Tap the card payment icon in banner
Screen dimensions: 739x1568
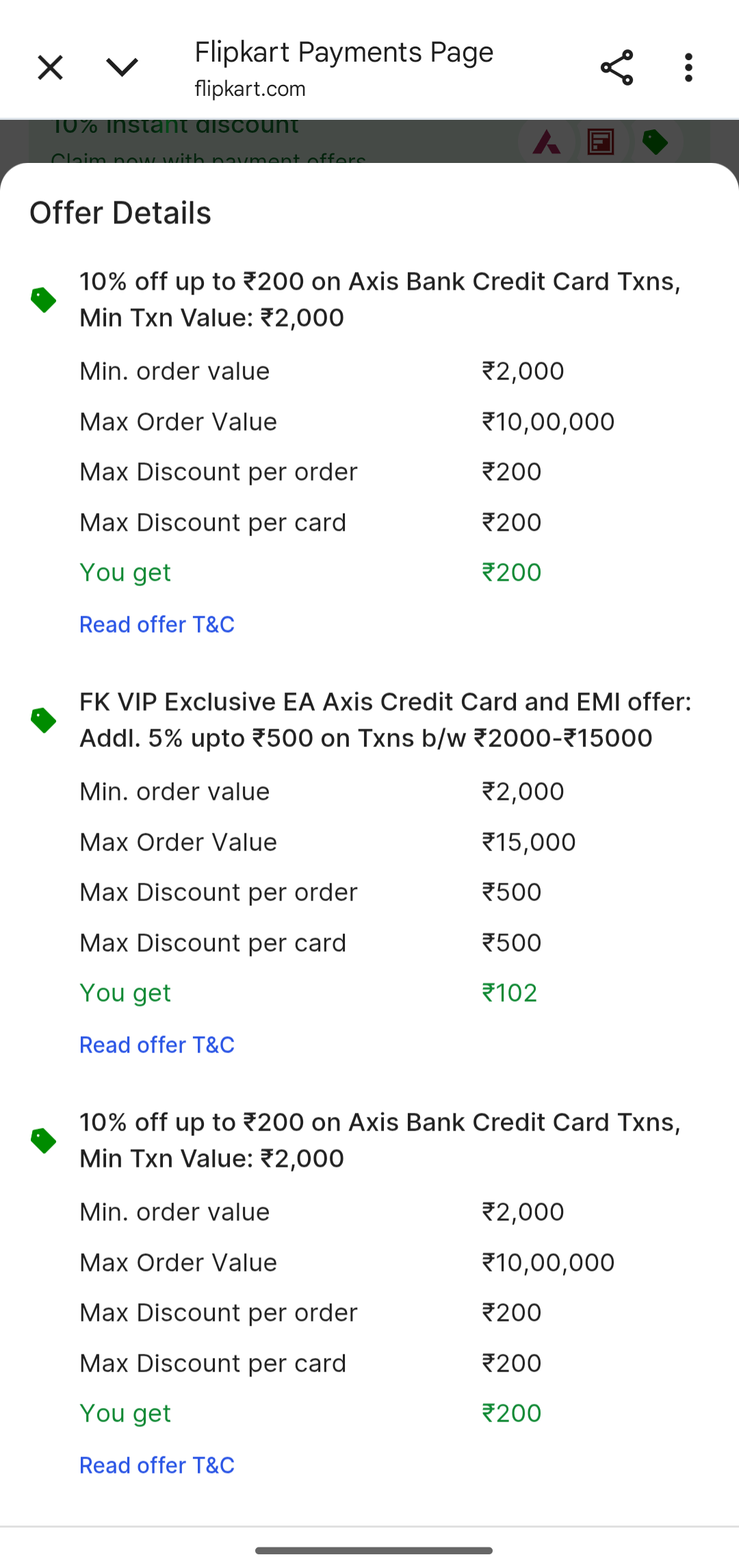tap(601, 142)
